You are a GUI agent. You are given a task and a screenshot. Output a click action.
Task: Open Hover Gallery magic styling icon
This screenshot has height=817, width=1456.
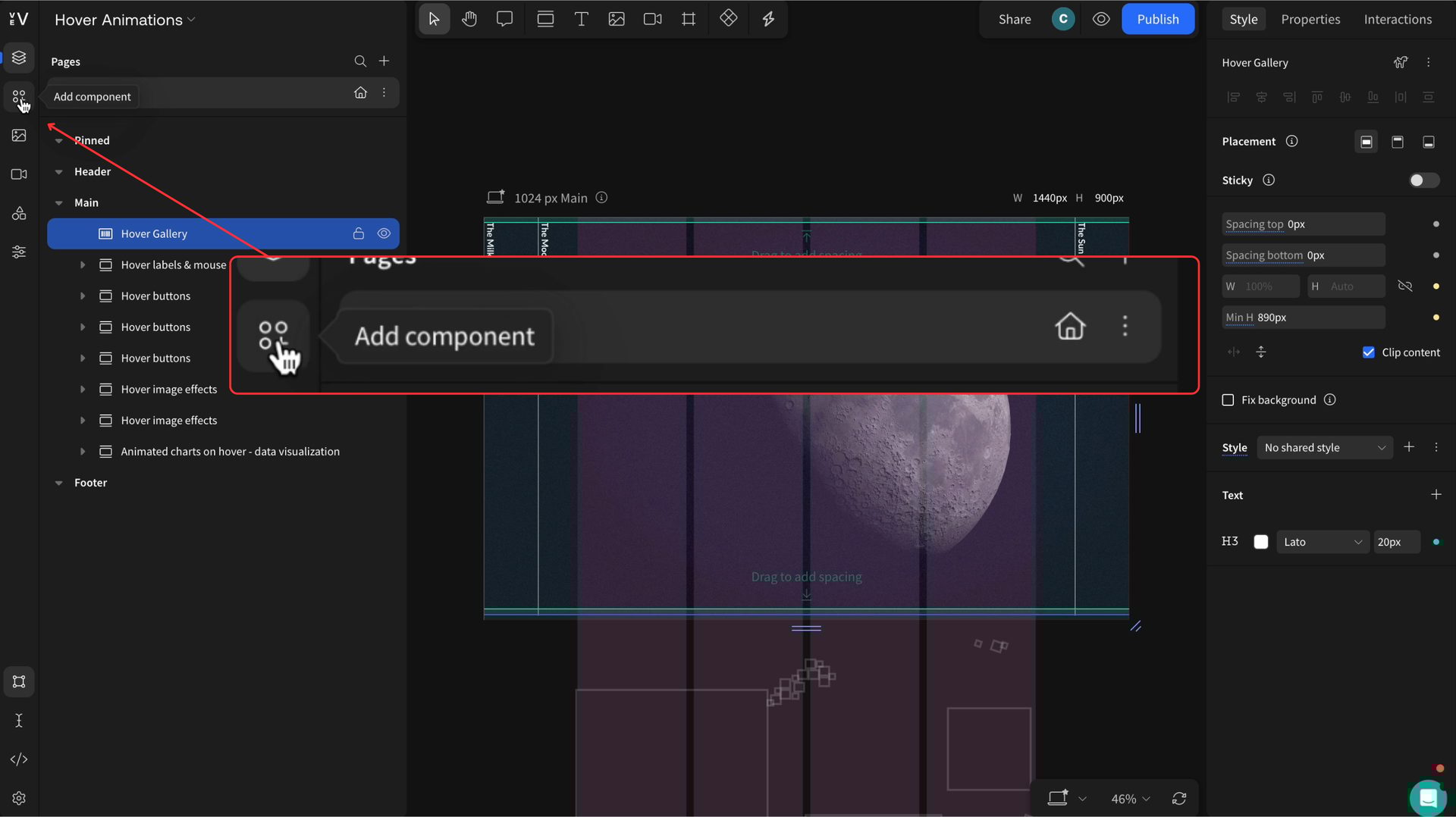[x=1401, y=63]
